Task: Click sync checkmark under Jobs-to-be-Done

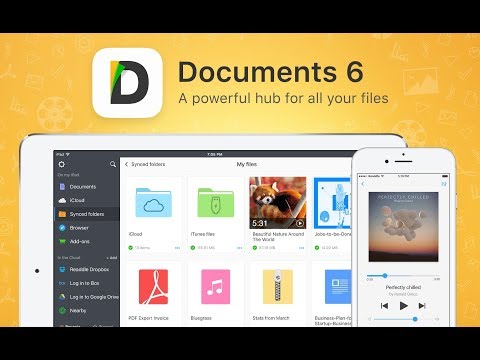Action: click(x=317, y=248)
